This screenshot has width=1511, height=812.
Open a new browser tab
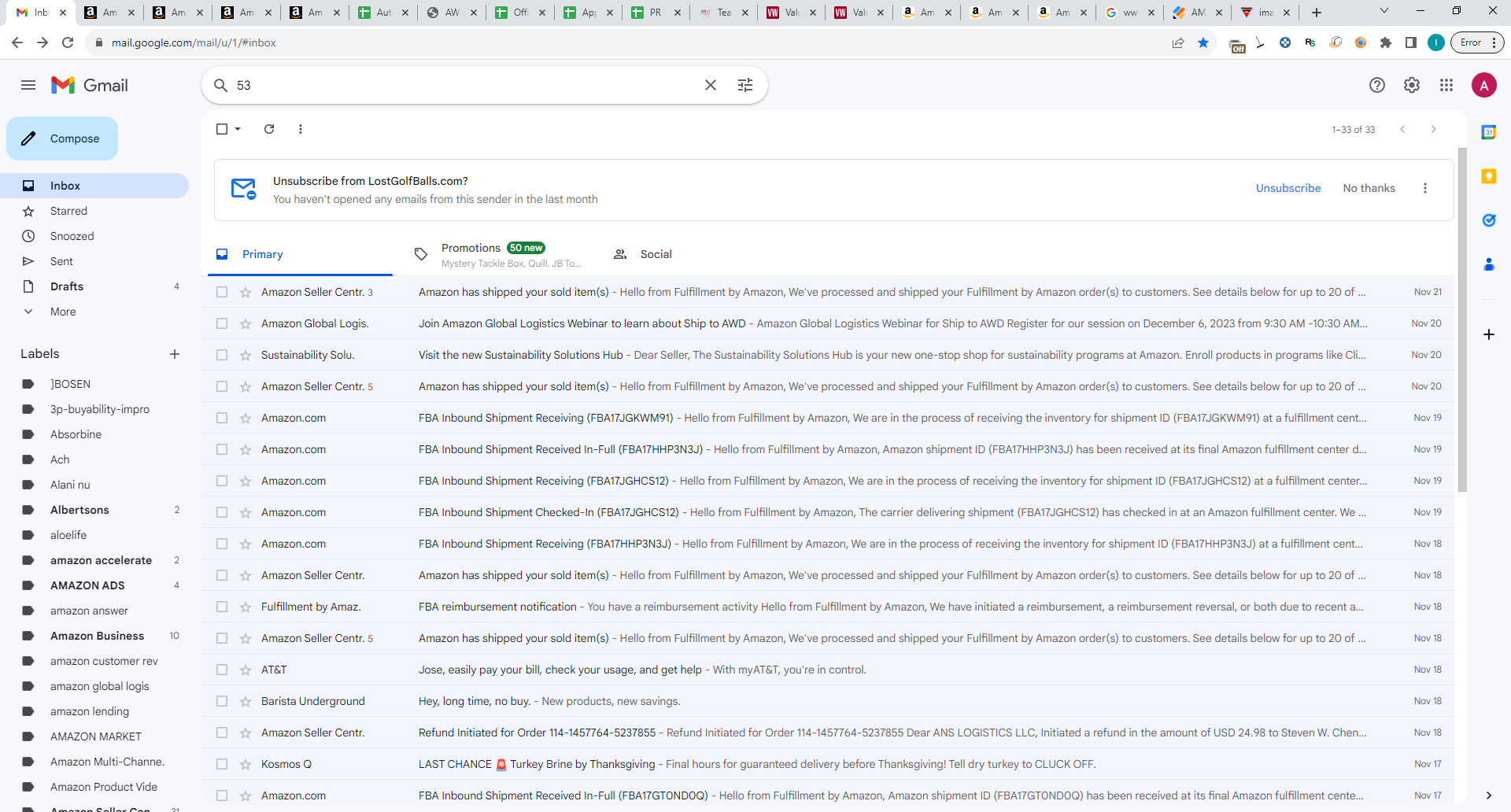tap(1317, 13)
